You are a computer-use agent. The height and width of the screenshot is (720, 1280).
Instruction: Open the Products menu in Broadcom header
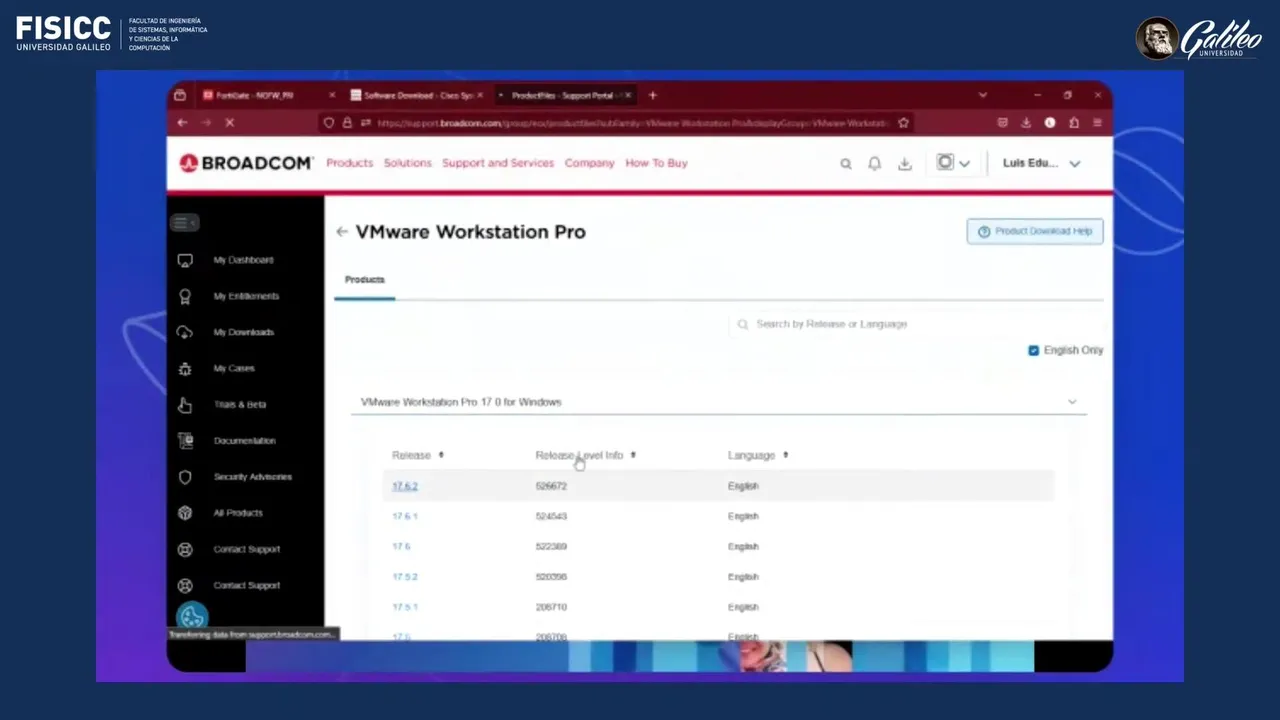point(349,163)
